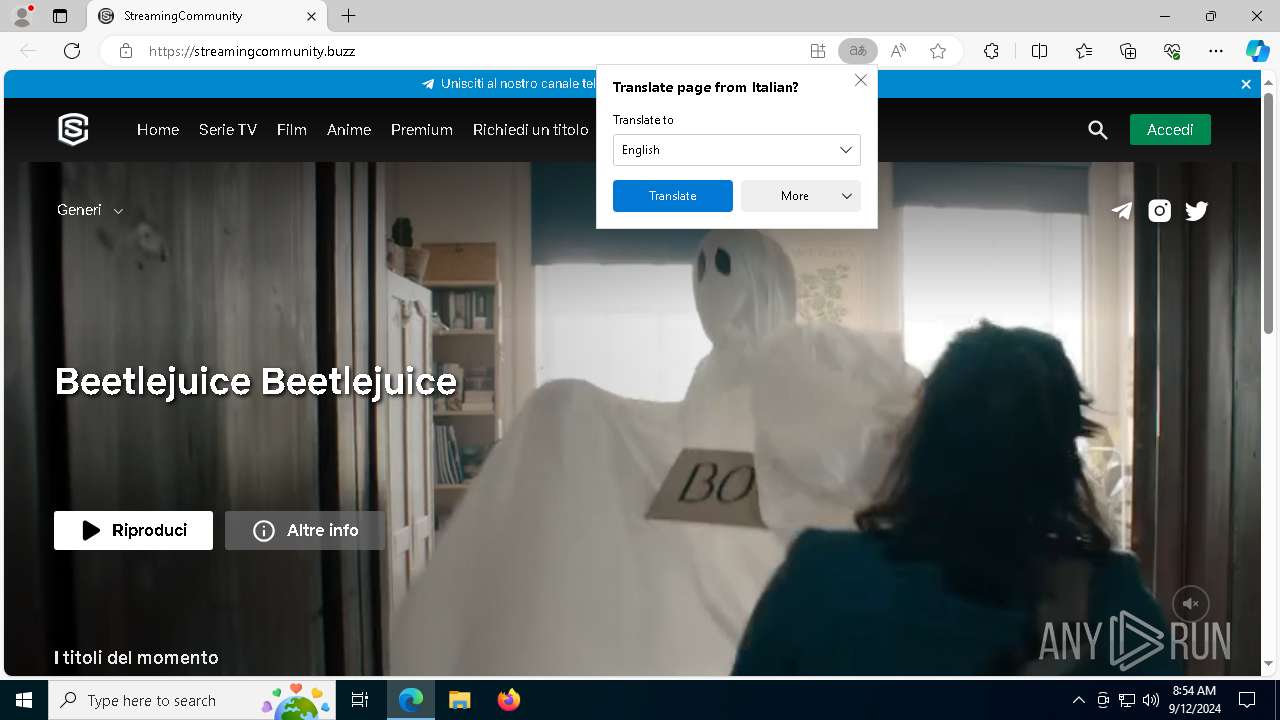Image resolution: width=1280 pixels, height=720 pixels.
Task: Open the volume control in system tray
Action: (1150, 700)
